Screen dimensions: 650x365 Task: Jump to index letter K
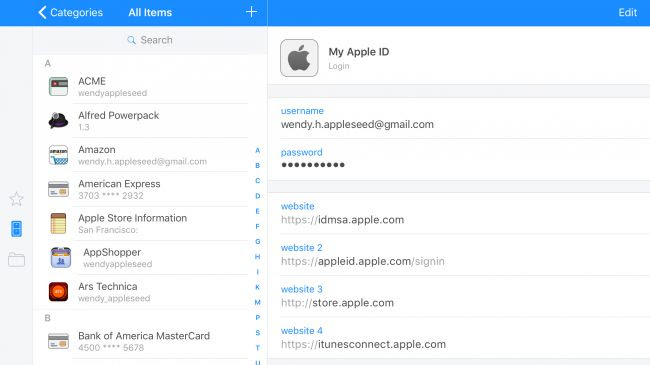coord(257,287)
